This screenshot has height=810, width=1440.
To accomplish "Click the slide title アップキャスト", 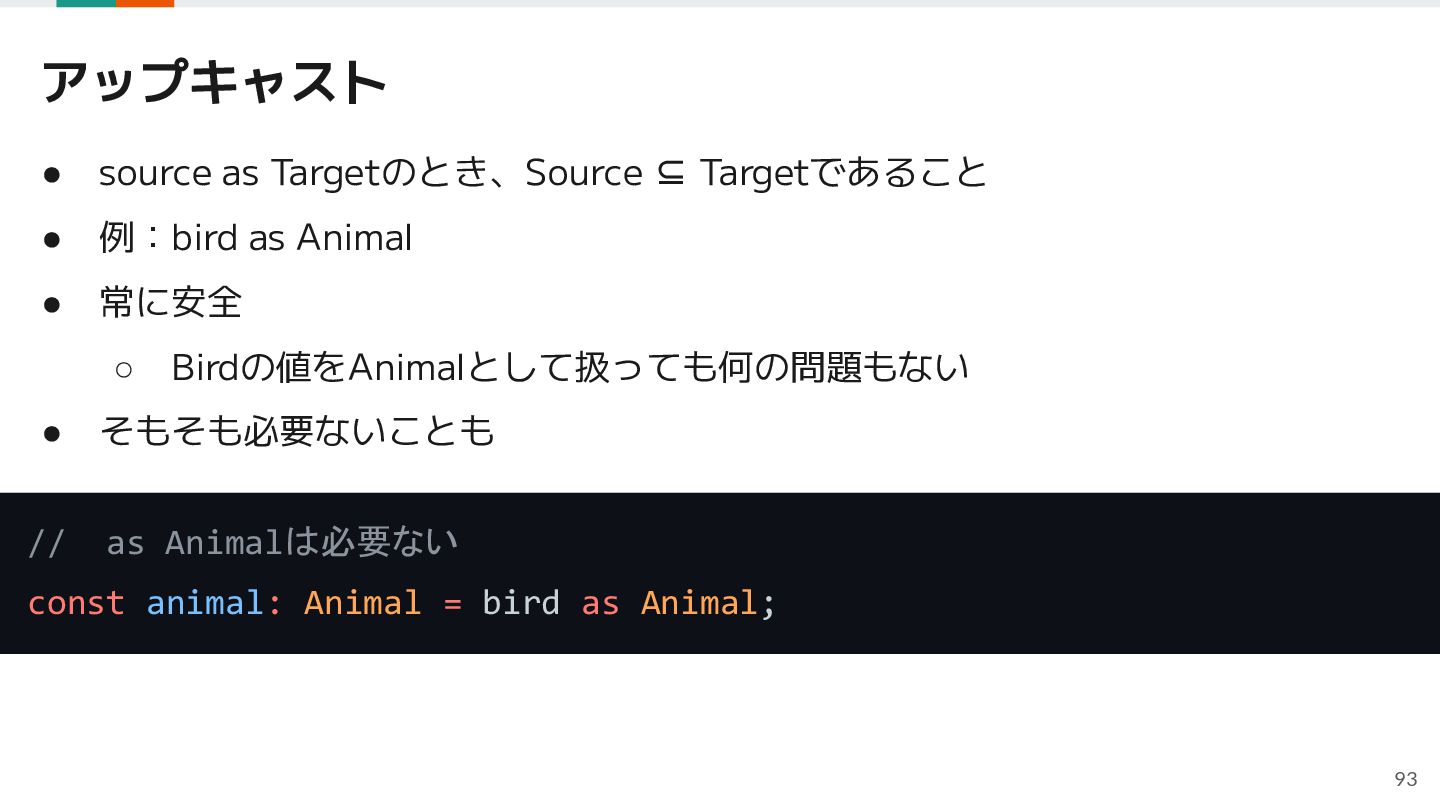I will pos(213,82).
